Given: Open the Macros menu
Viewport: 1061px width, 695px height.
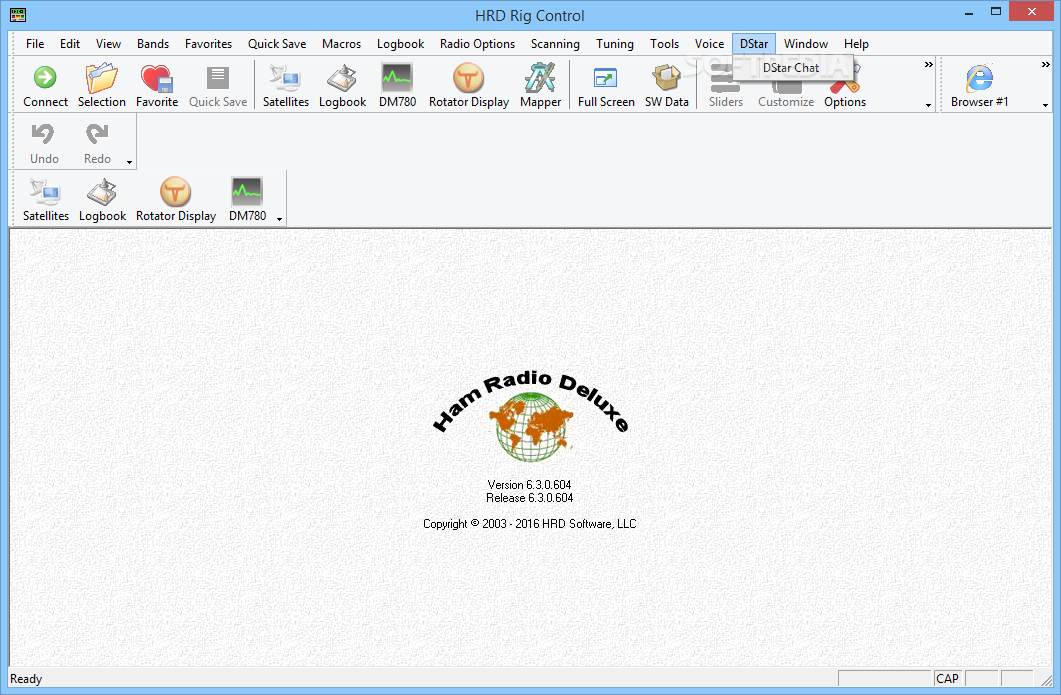Looking at the screenshot, I should point(342,44).
